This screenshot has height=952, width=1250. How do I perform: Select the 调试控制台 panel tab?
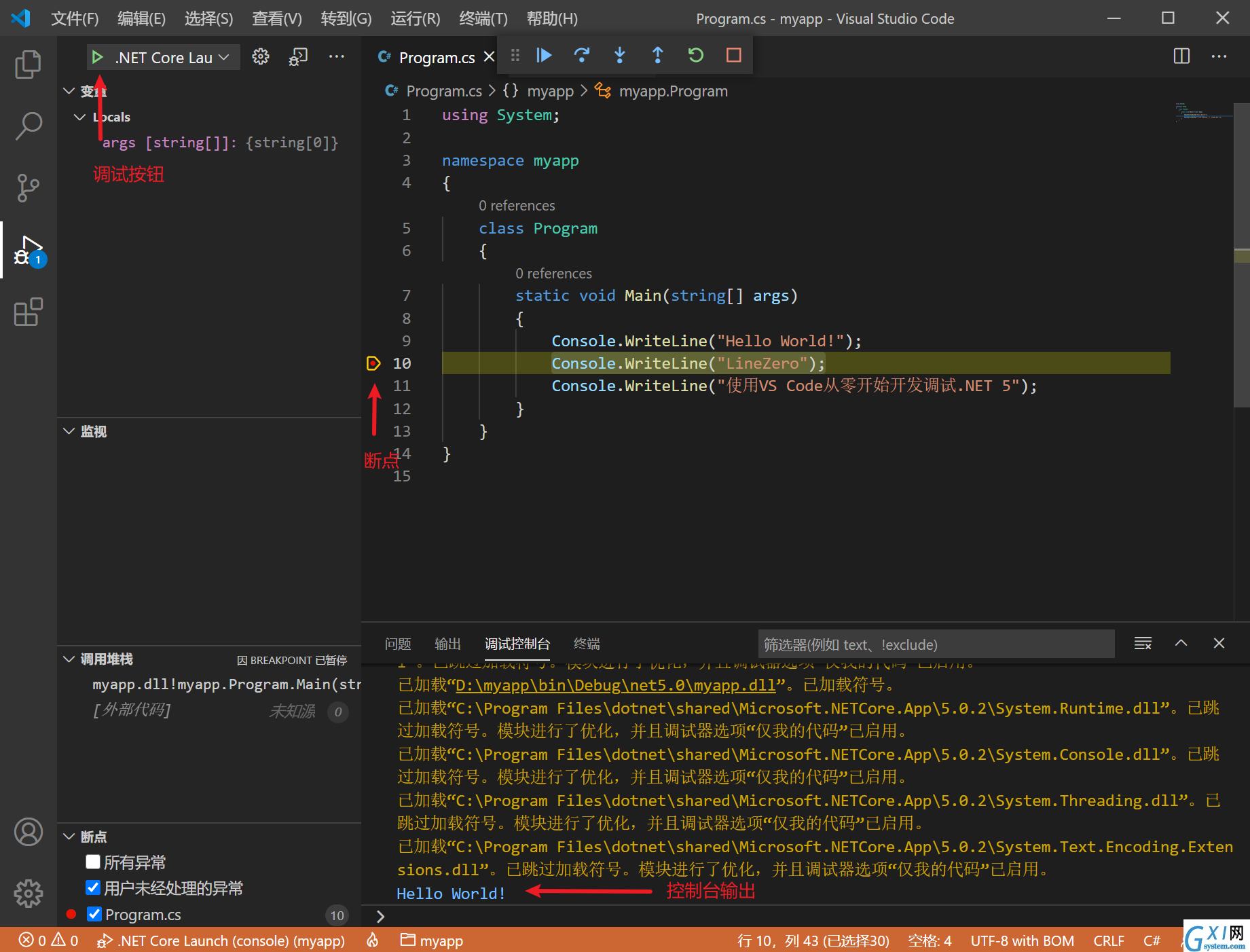tap(517, 644)
